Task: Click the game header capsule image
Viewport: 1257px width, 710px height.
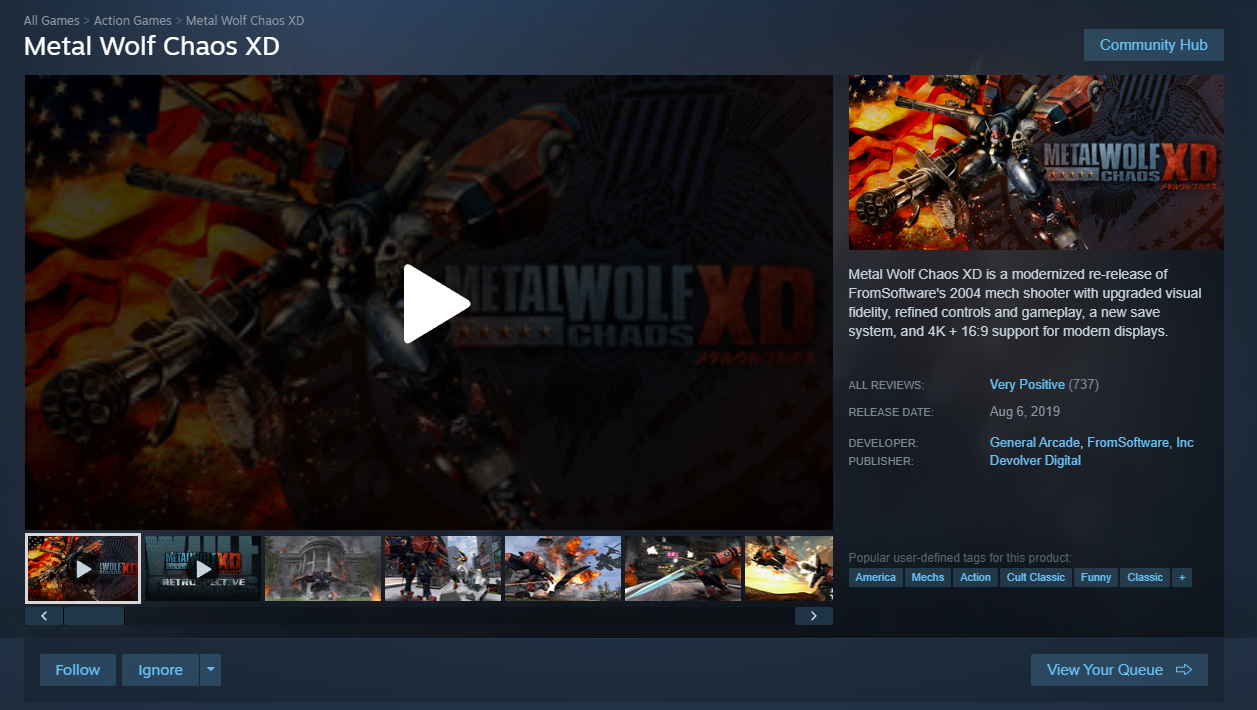Action: pyautogui.click(x=1036, y=162)
